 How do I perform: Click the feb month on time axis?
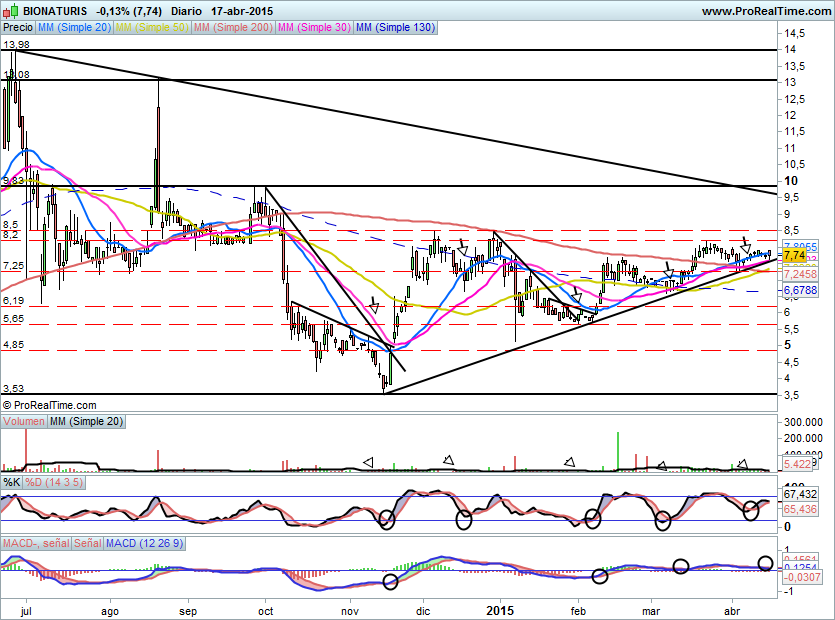(578, 611)
